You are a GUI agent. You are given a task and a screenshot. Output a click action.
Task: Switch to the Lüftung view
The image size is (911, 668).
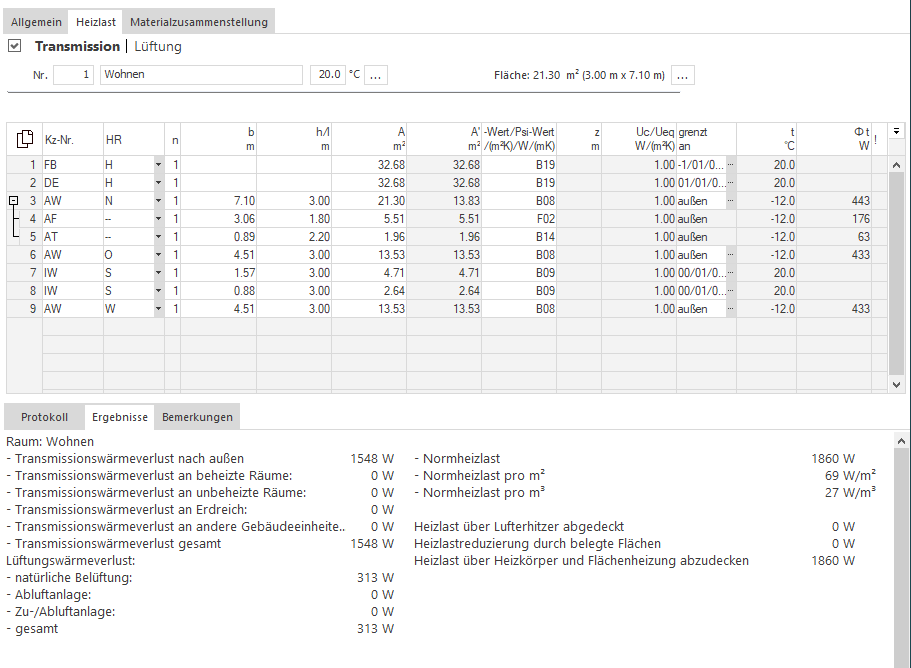point(158,46)
